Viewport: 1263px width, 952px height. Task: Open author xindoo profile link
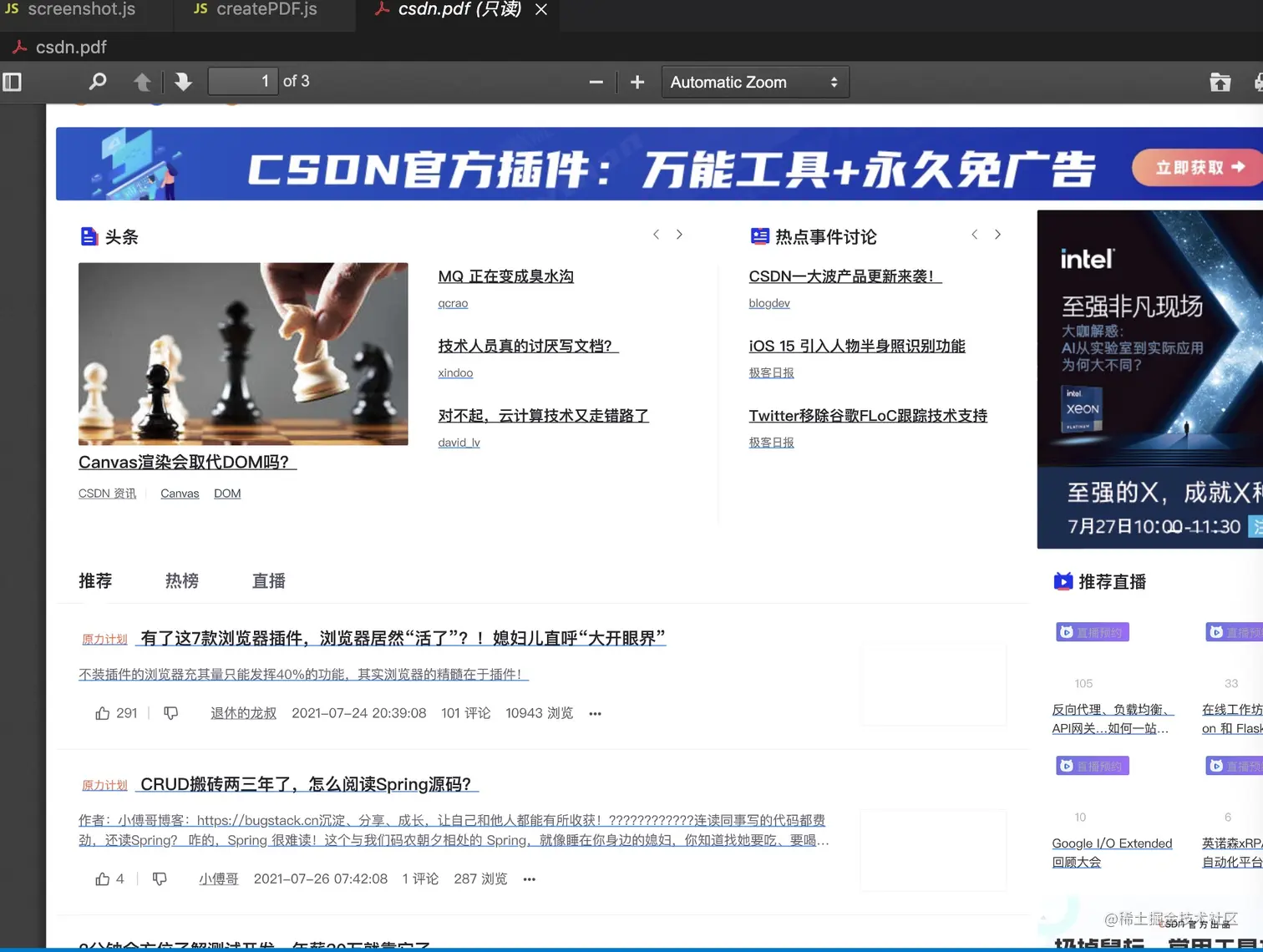click(455, 372)
